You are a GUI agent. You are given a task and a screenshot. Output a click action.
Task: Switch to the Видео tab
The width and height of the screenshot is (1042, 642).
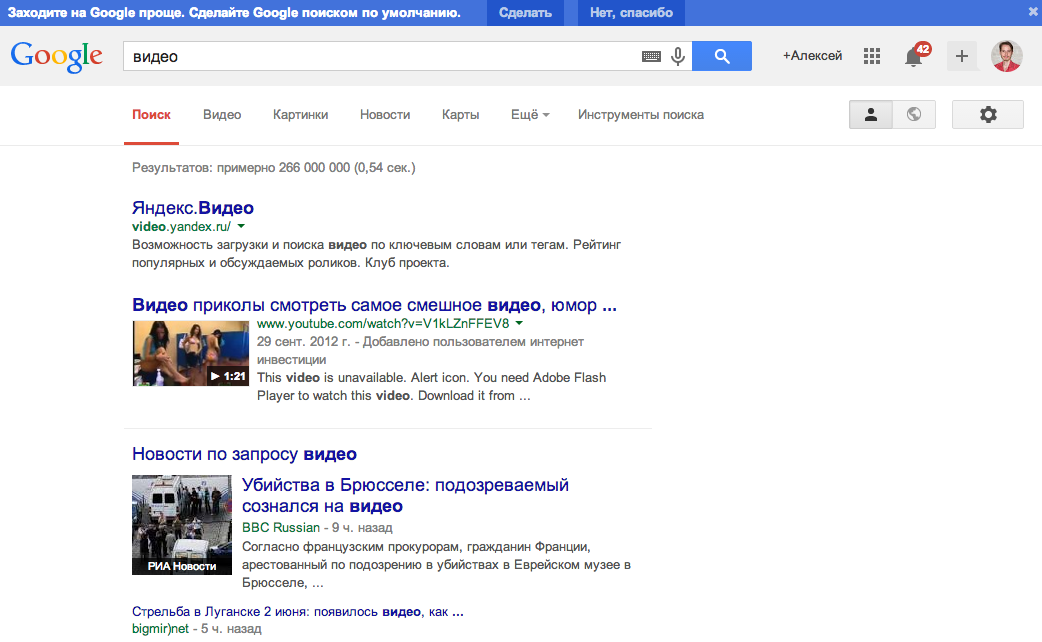coord(222,114)
